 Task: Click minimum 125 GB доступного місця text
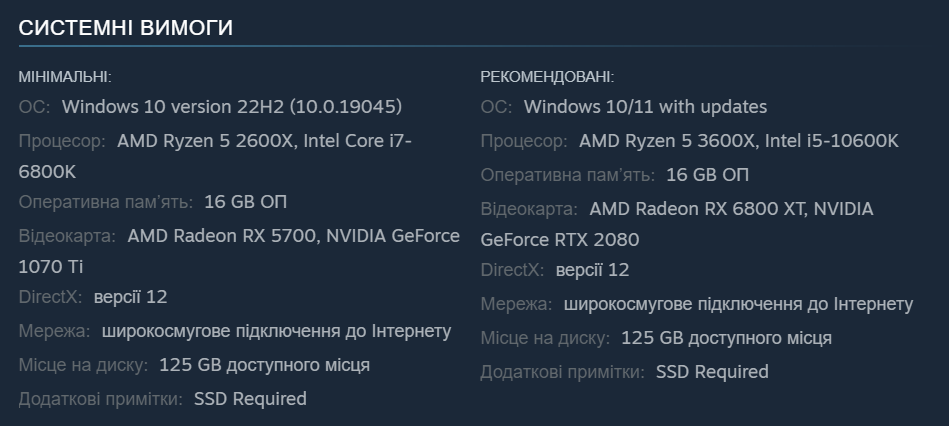[x=264, y=365]
